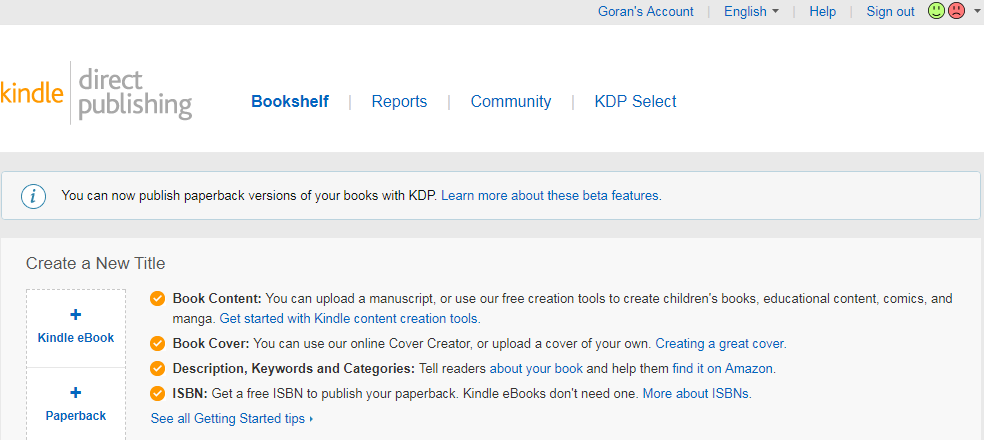The width and height of the screenshot is (984, 440).
Task: Open Goran's Account page
Action: tap(646, 11)
